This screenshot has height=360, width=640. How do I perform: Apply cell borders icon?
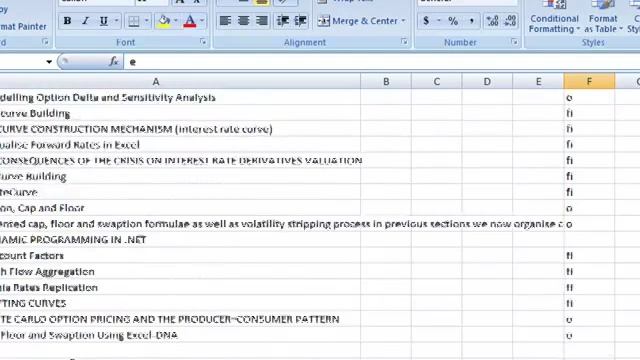133,21
